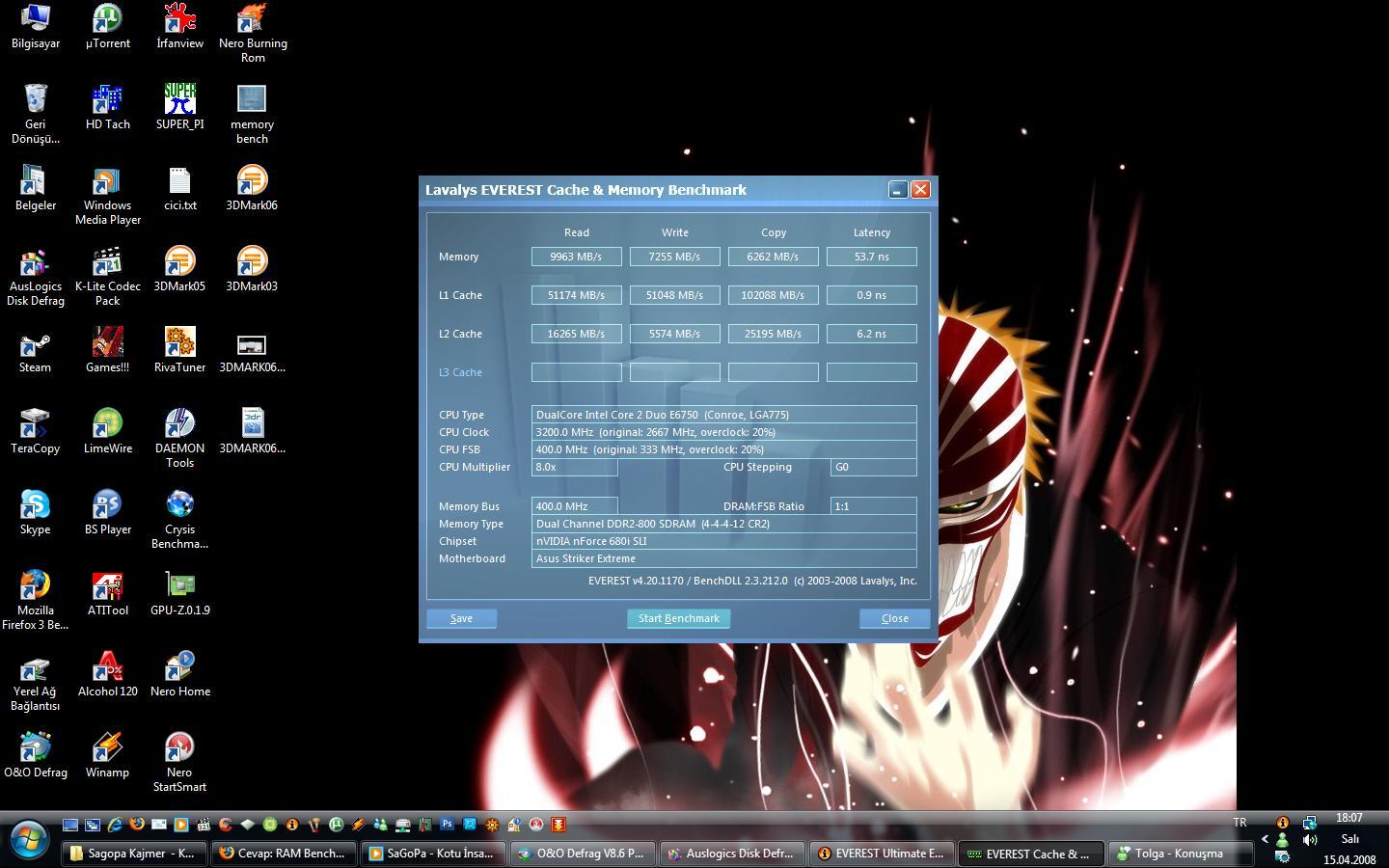Open the Windows Start orb
Screen dimensions: 1389x868
[27, 839]
